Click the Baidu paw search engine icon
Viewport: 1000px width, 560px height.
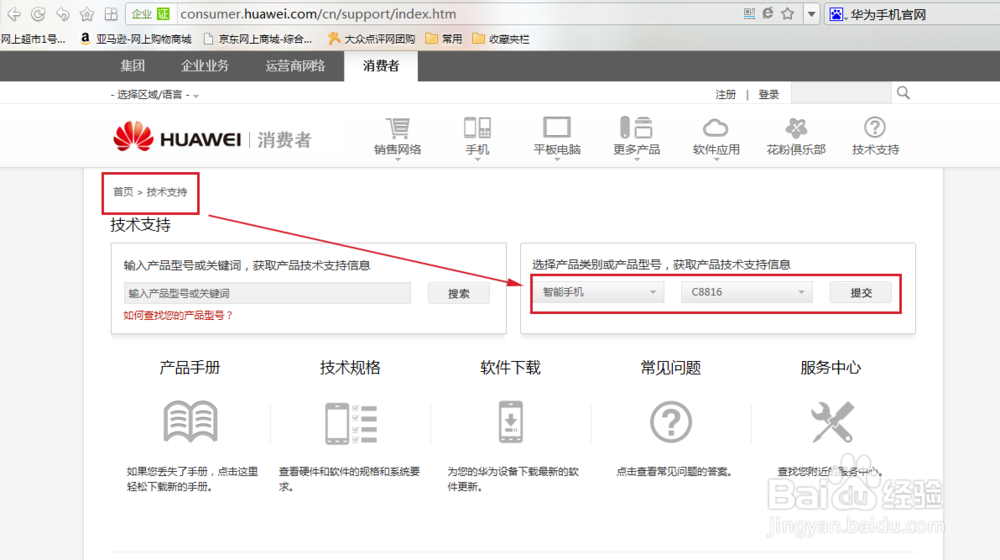point(836,14)
